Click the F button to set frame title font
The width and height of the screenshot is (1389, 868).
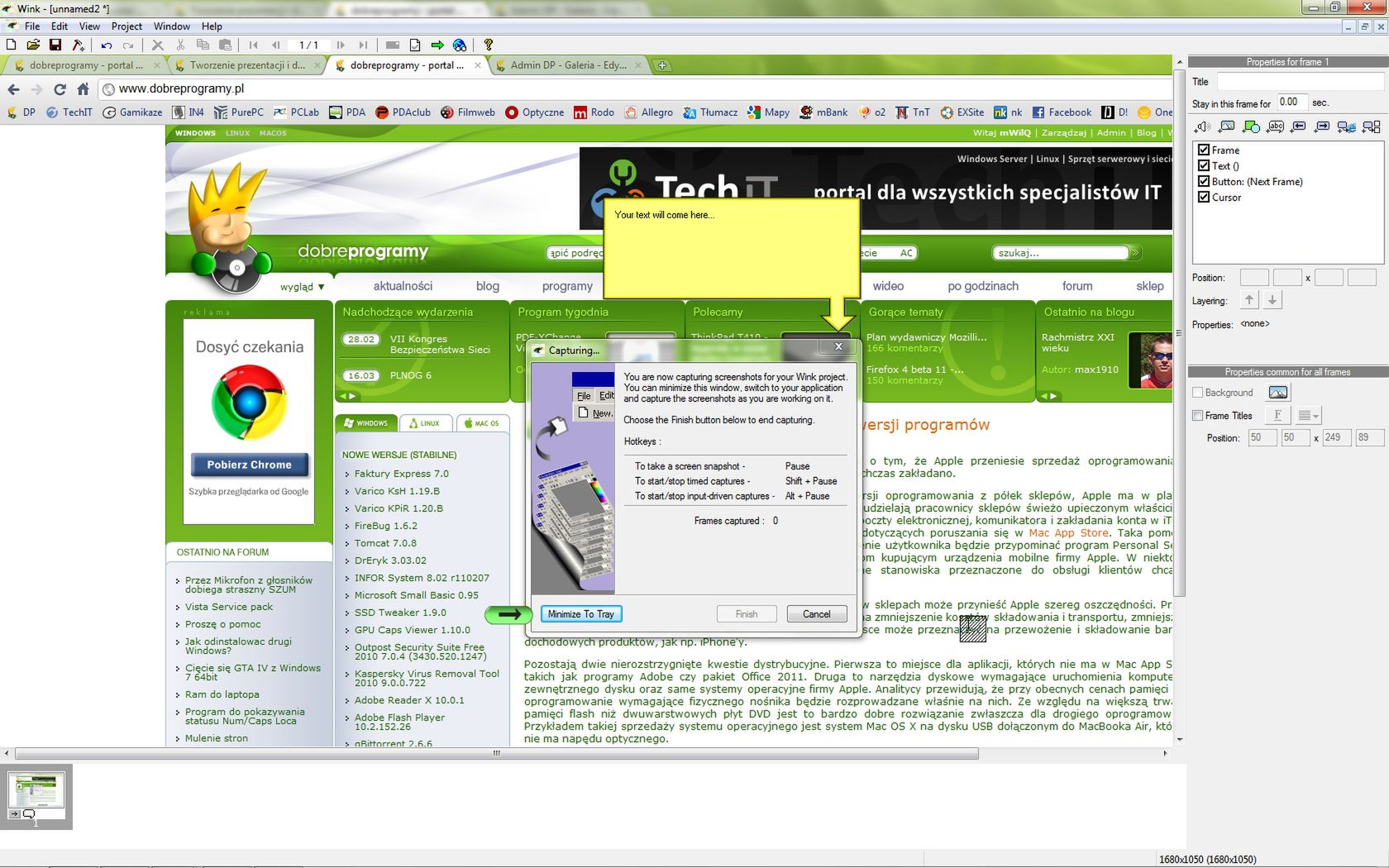pyautogui.click(x=1277, y=415)
